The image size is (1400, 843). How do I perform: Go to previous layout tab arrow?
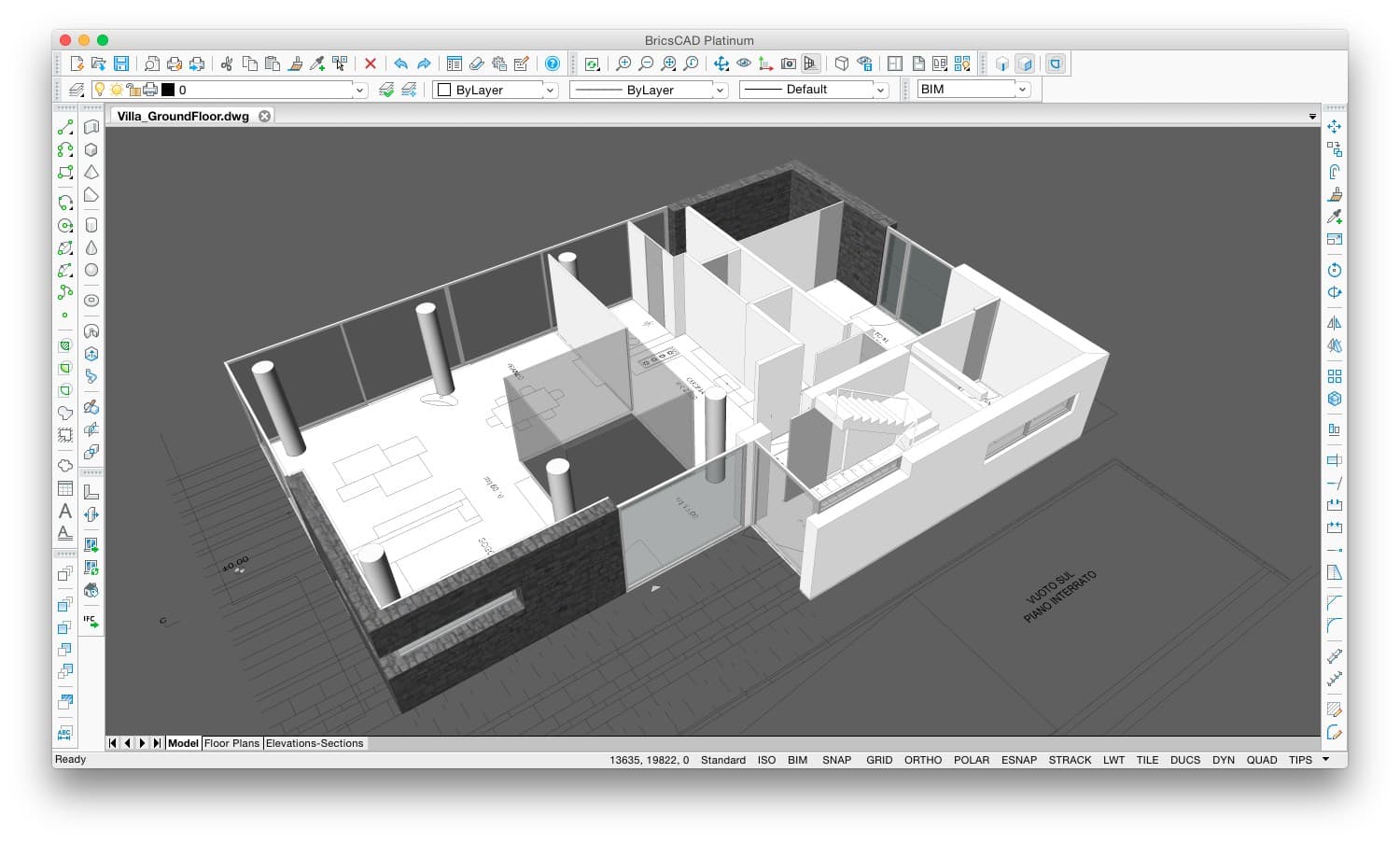128,743
